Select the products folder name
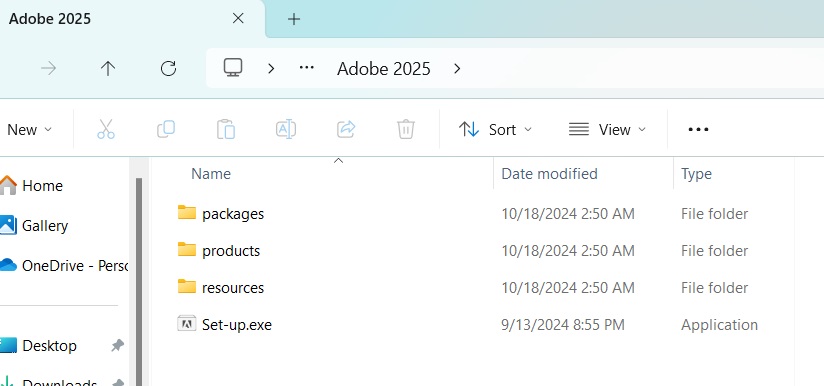The width and height of the screenshot is (824, 386). [231, 251]
